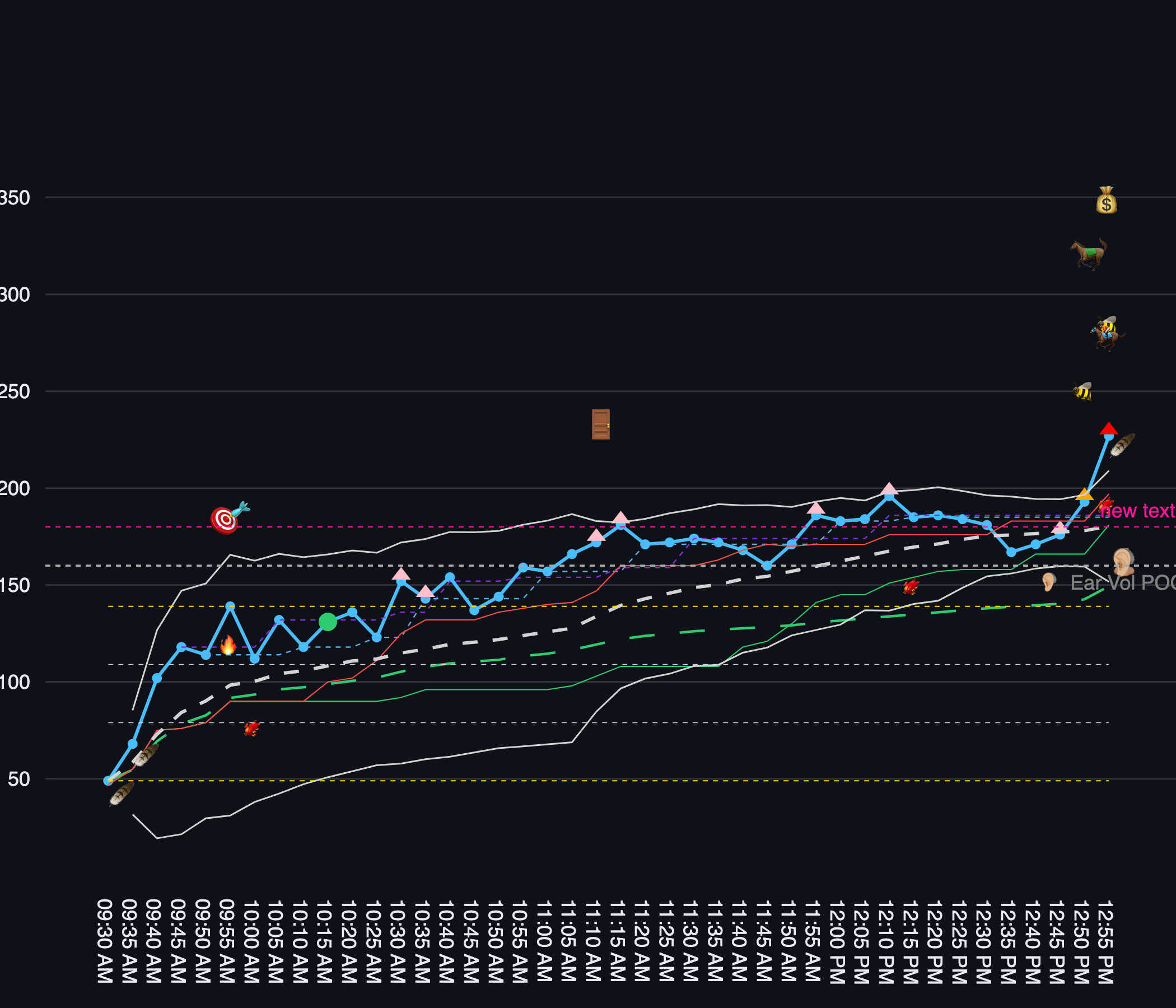Viewport: 1176px width, 1008px height.
Task: Click the maple leaf below the 10:00 AM data point
Action: pos(251,728)
